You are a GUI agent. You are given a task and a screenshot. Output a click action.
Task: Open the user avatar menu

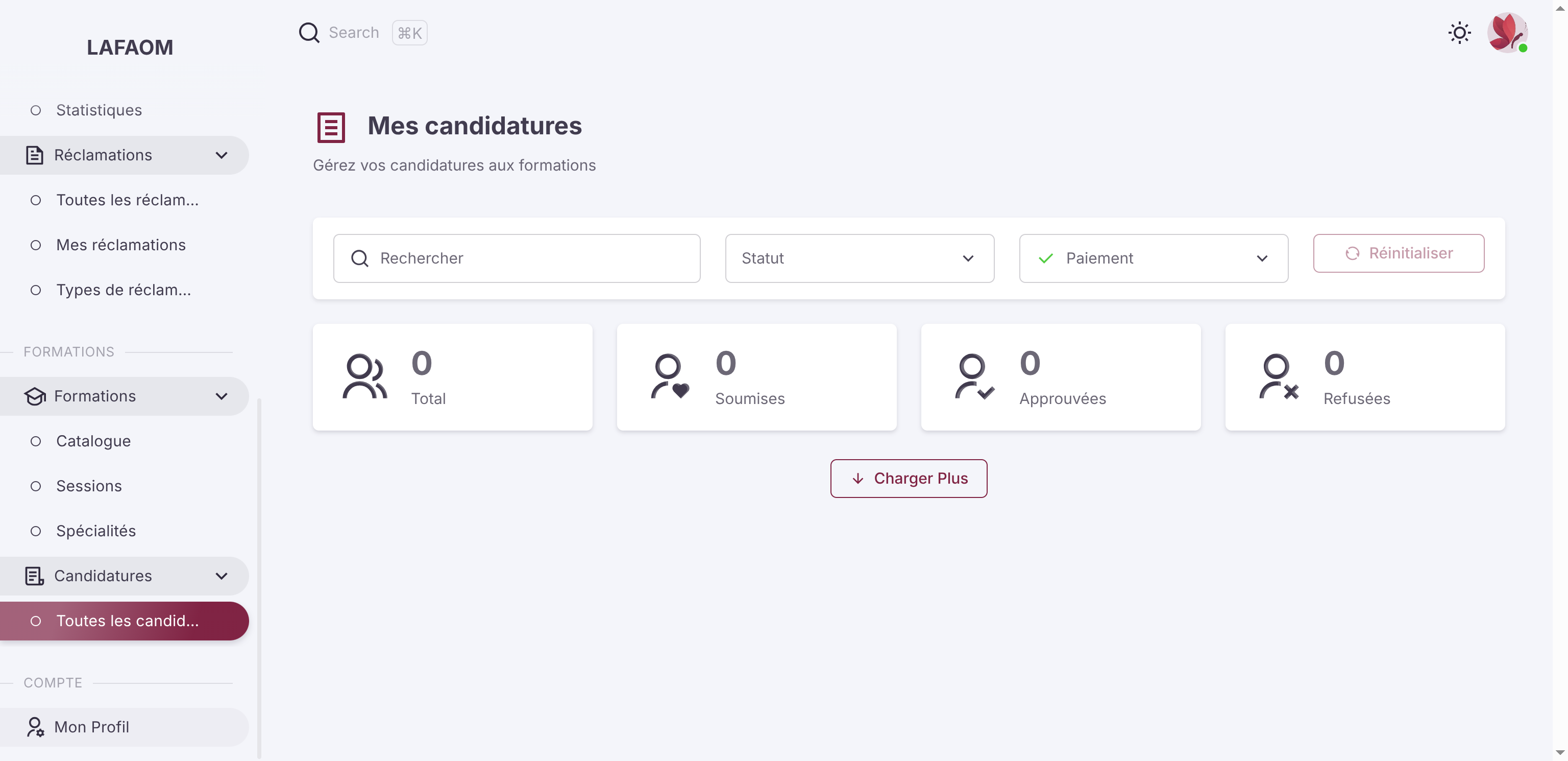click(1507, 33)
